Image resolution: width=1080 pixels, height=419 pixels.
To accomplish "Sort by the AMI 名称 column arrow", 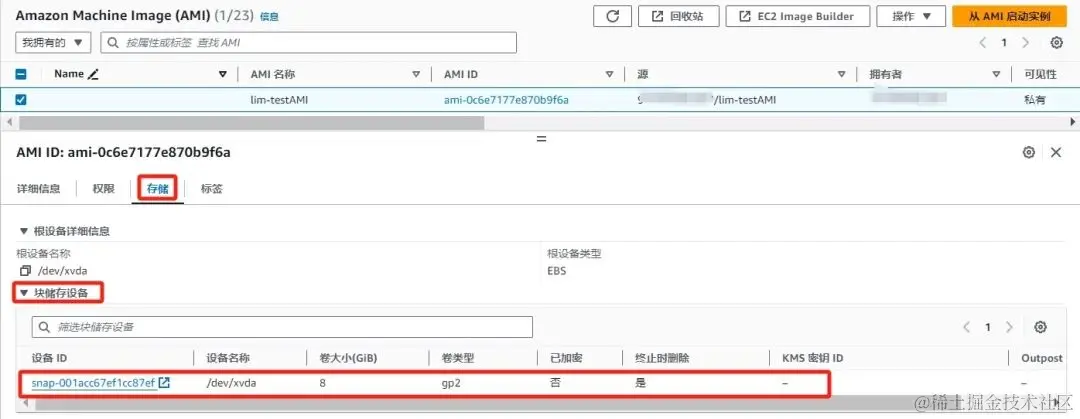I will pyautogui.click(x=416, y=74).
